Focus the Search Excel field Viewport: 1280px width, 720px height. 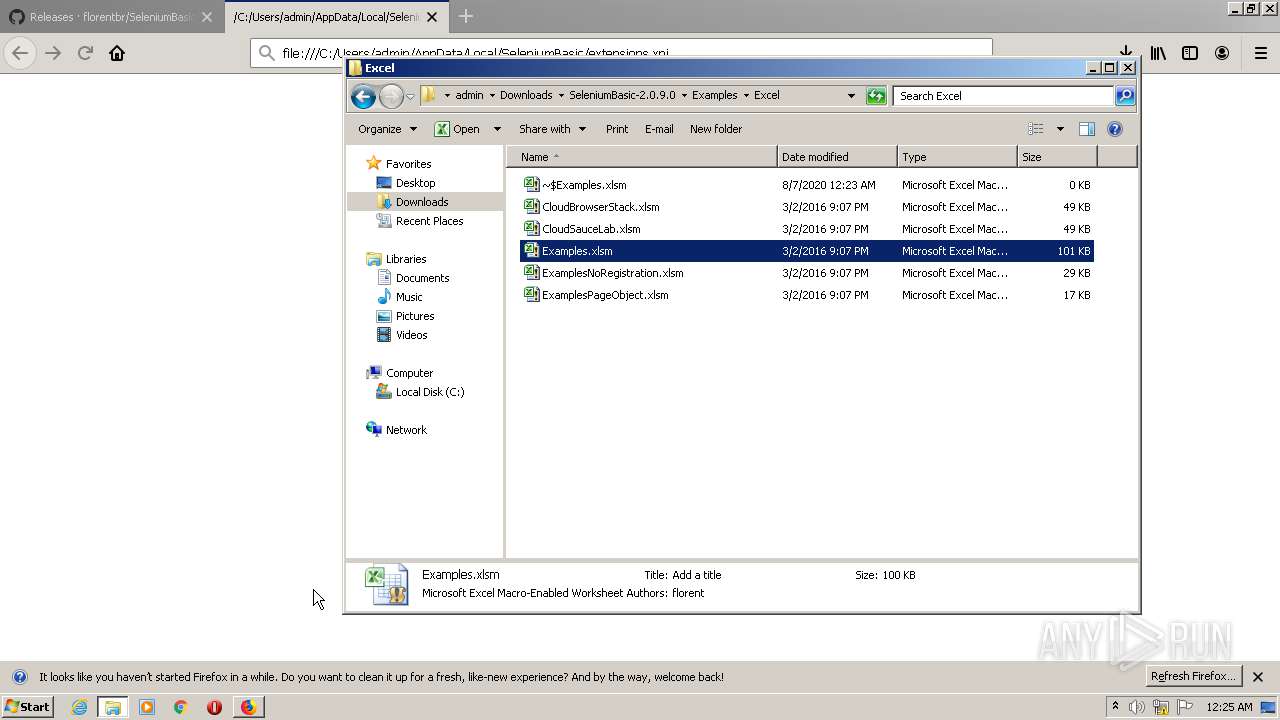click(x=1003, y=96)
